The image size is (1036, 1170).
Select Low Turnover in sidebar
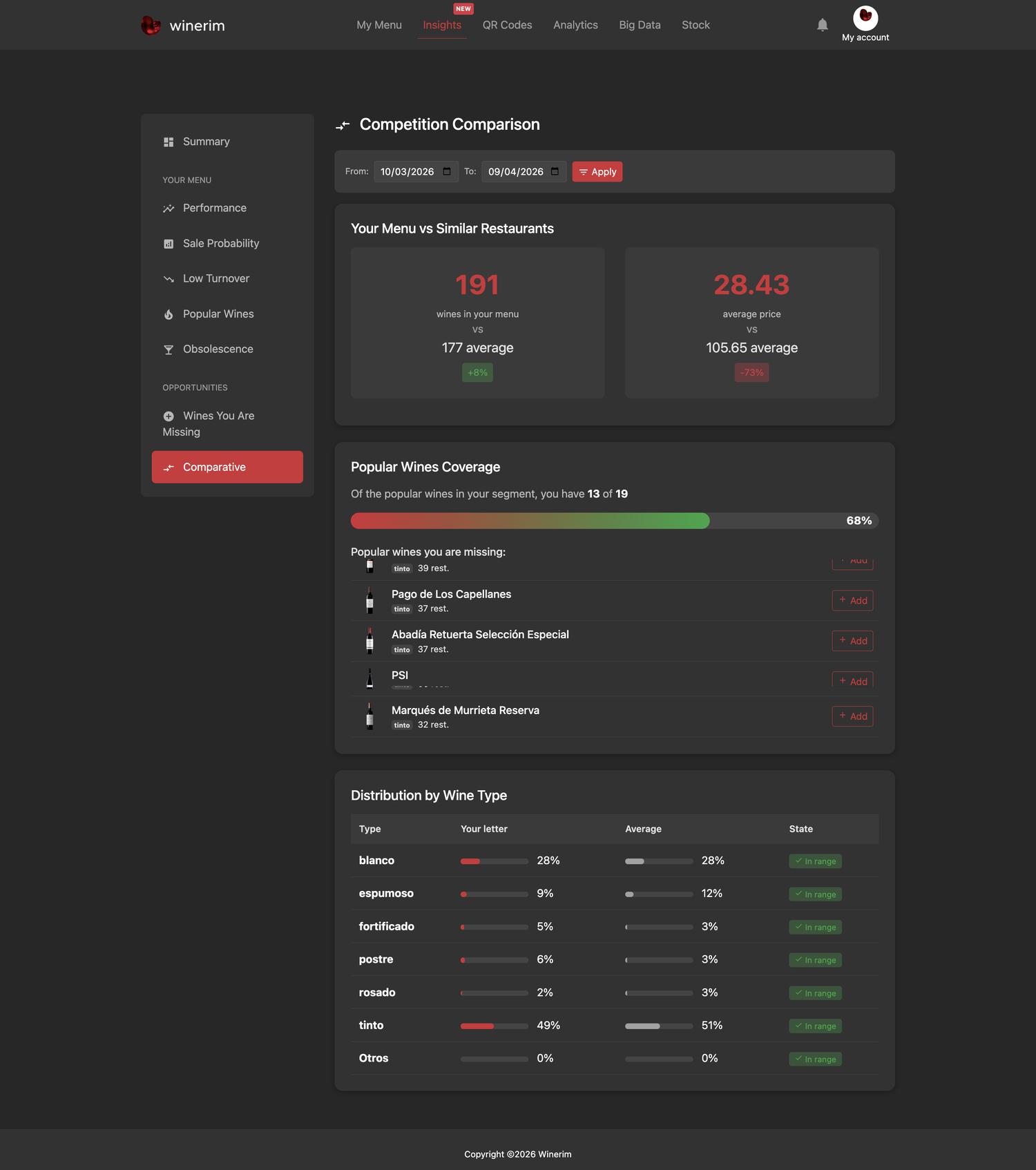point(227,278)
